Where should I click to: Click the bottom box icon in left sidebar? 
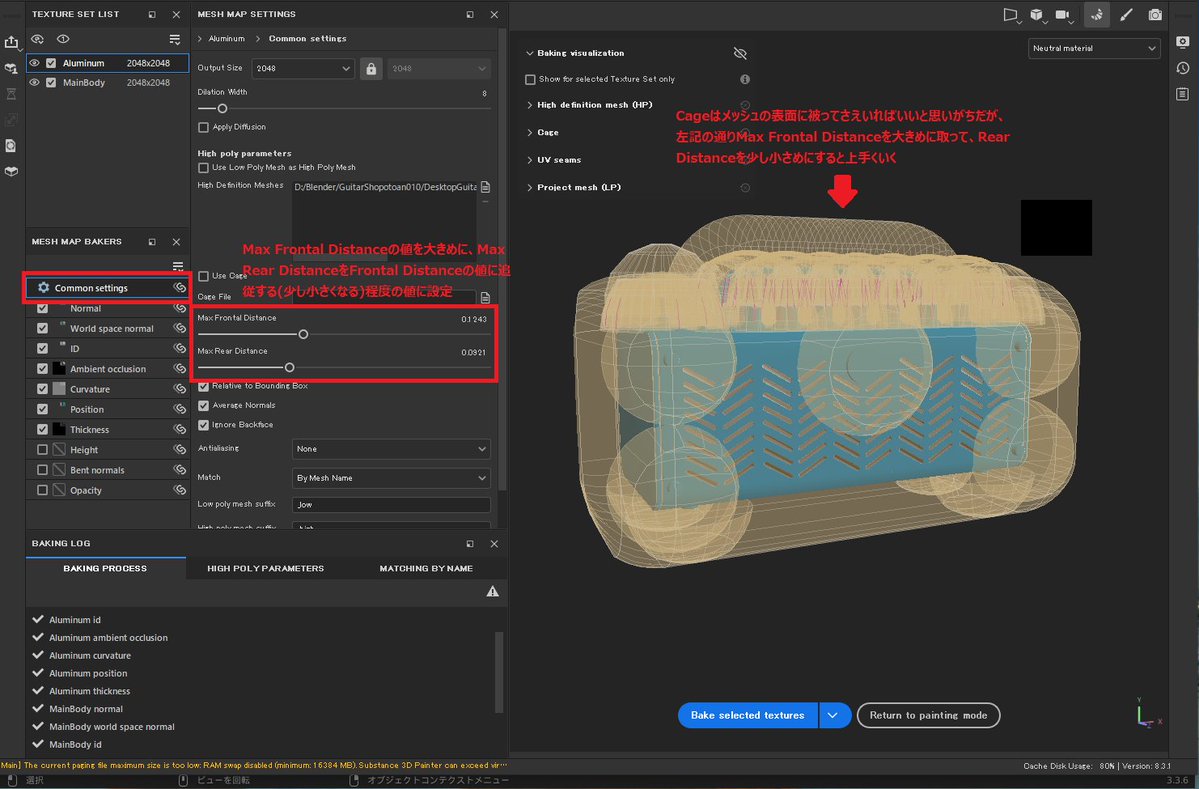tap(11, 171)
